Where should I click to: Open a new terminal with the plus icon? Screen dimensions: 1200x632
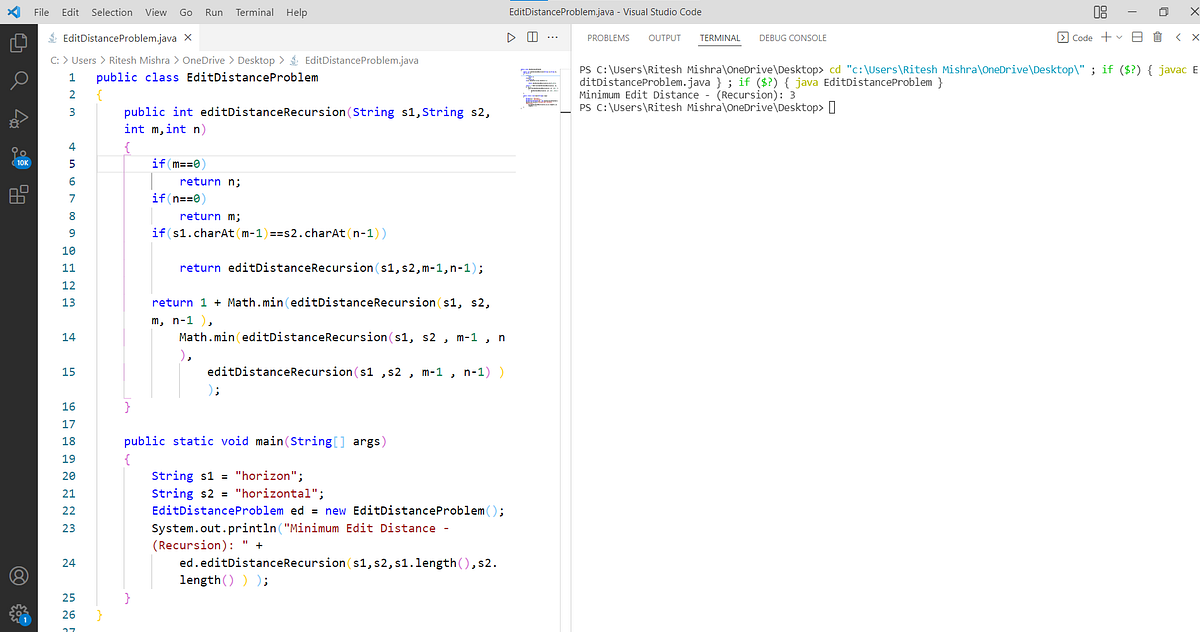pyautogui.click(x=1106, y=36)
